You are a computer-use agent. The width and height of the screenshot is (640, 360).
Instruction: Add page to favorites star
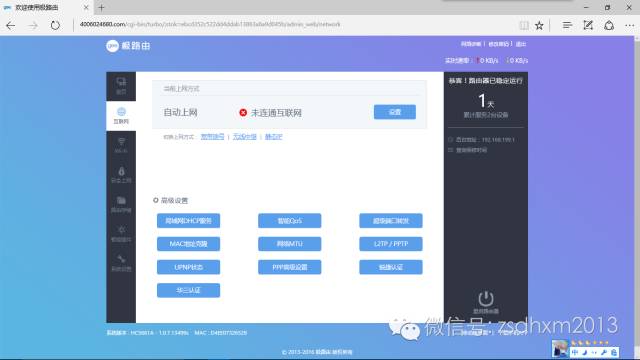pyautogui.click(x=539, y=25)
